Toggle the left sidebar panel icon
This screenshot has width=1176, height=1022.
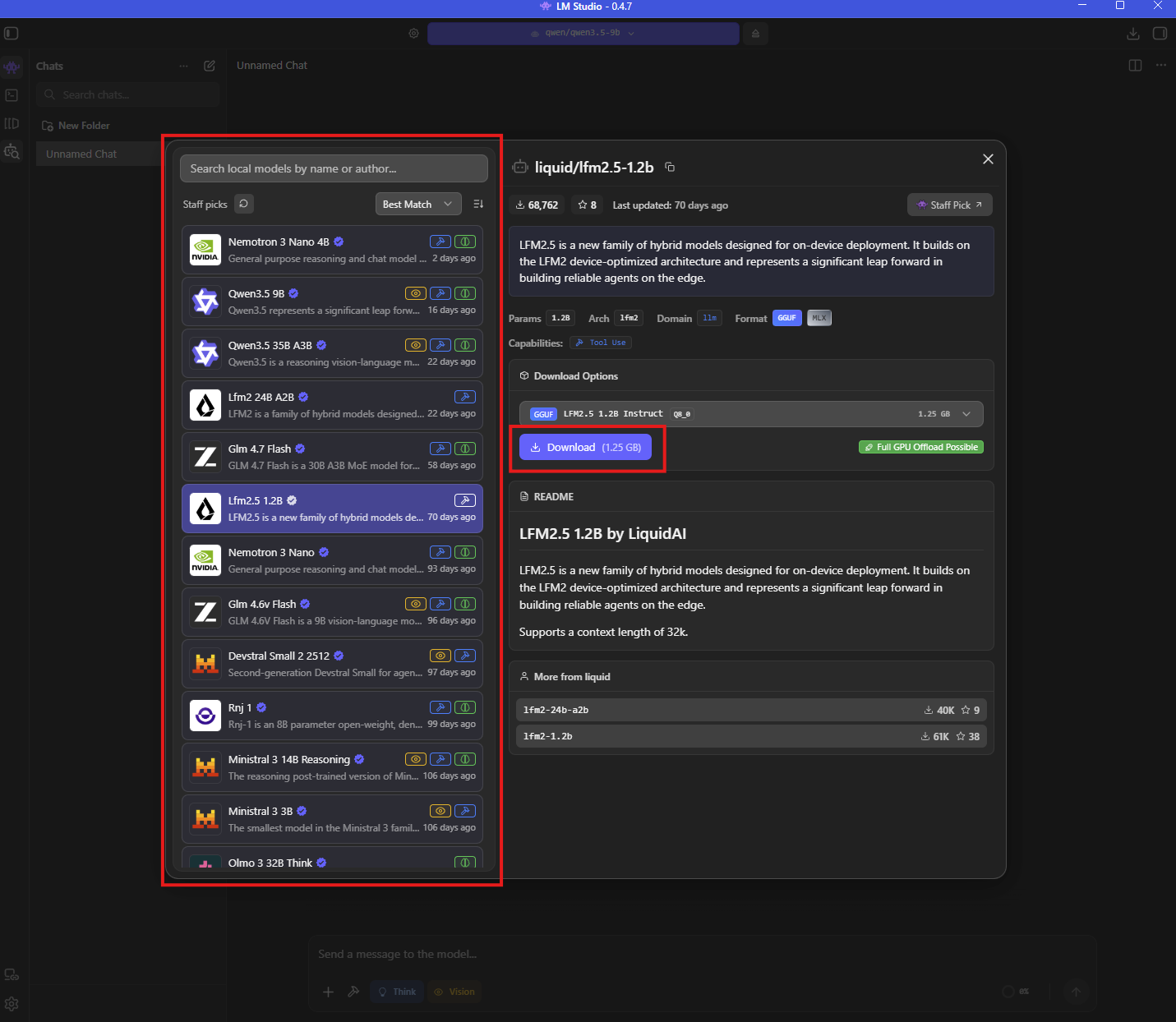(12, 34)
